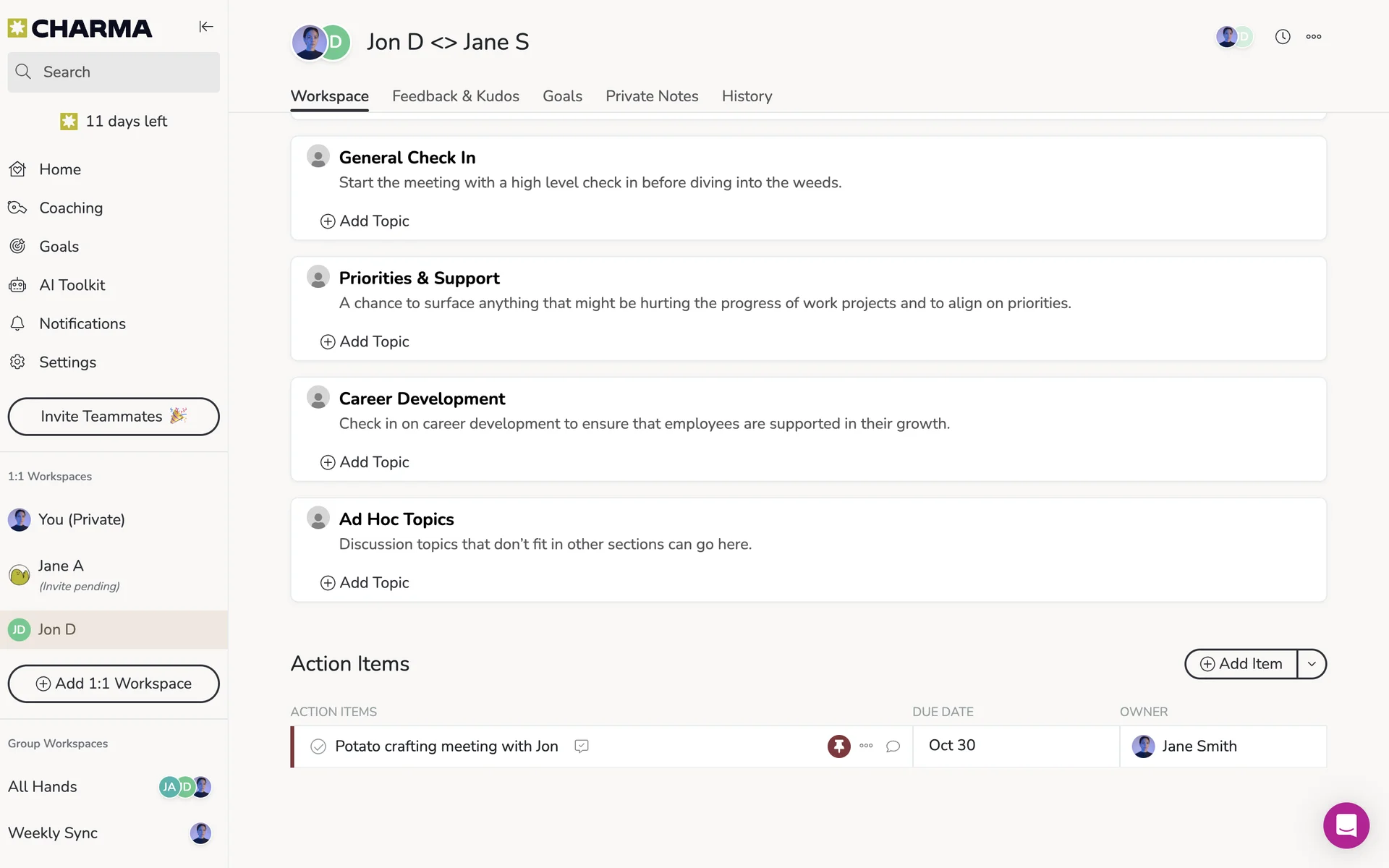Add a topic under Career Development
This screenshot has height=868, width=1389.
click(365, 462)
